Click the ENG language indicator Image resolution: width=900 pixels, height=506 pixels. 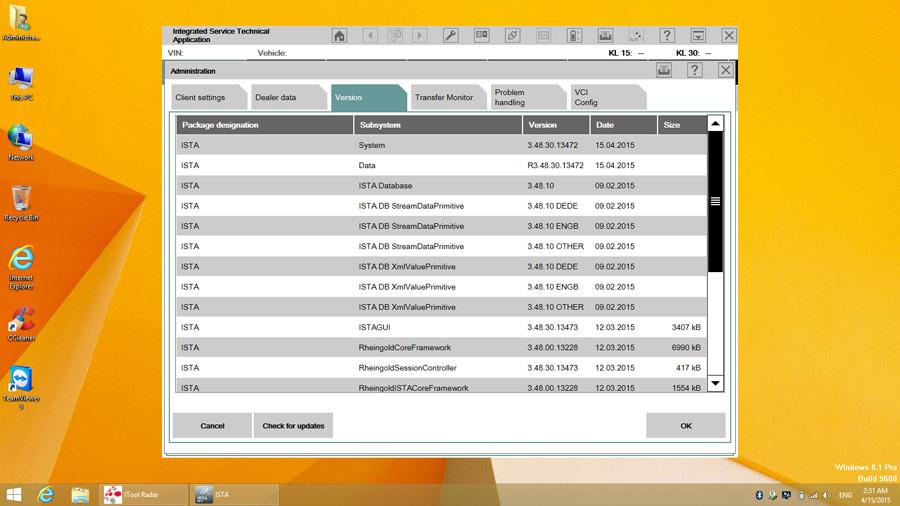click(x=845, y=495)
